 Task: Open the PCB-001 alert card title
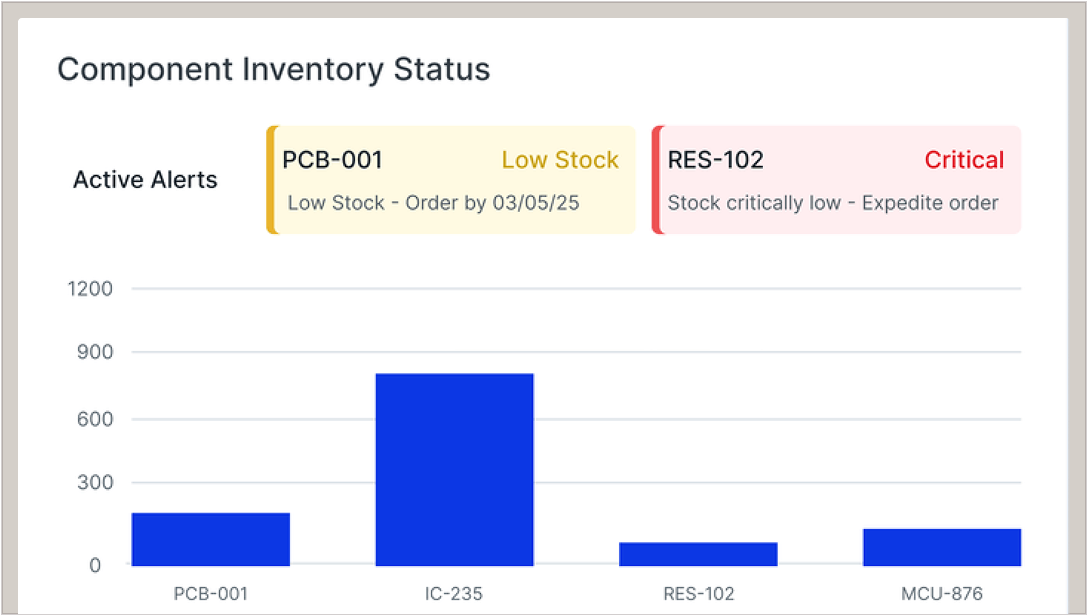coord(332,160)
